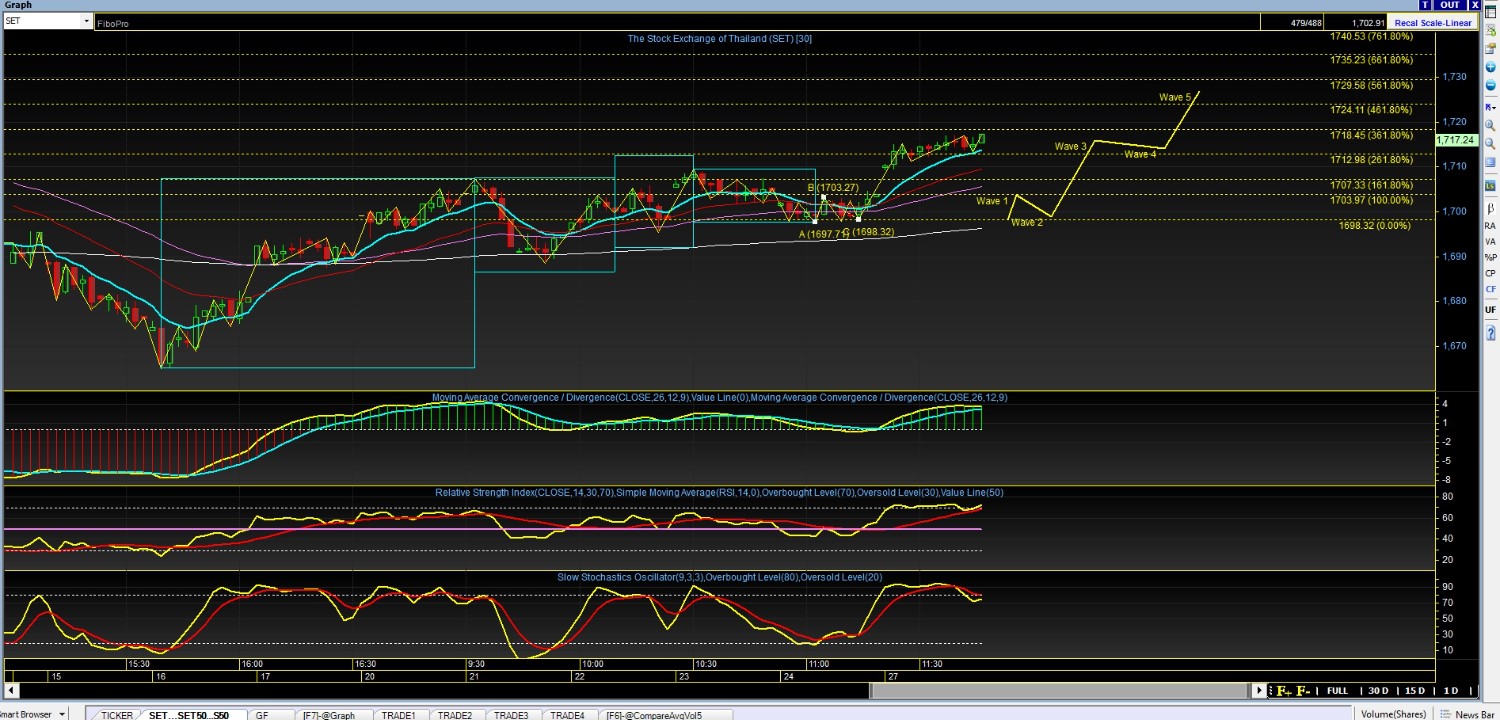Toggle the RA sidebar option

click(x=1490, y=226)
